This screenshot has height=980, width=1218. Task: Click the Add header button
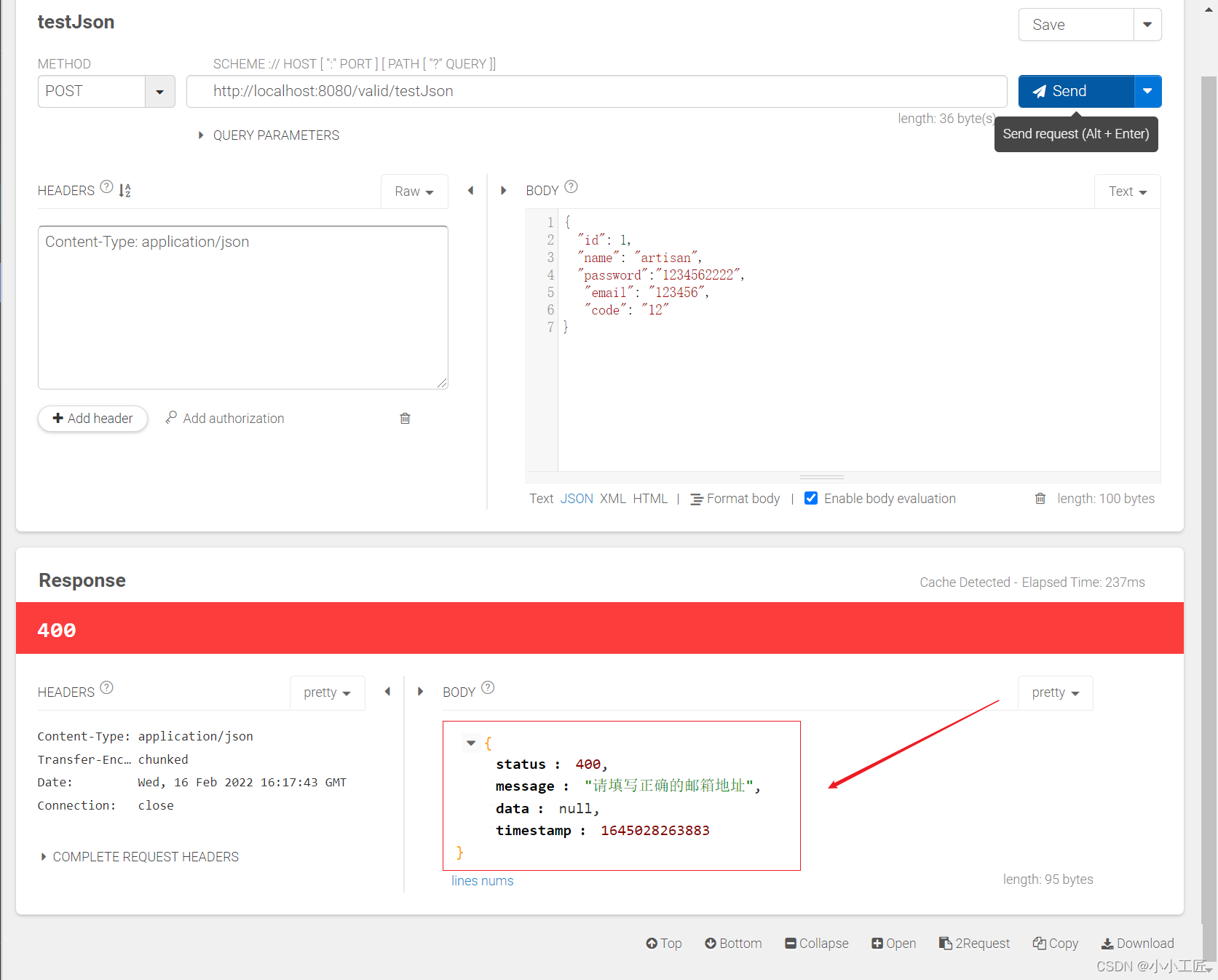[x=92, y=419]
